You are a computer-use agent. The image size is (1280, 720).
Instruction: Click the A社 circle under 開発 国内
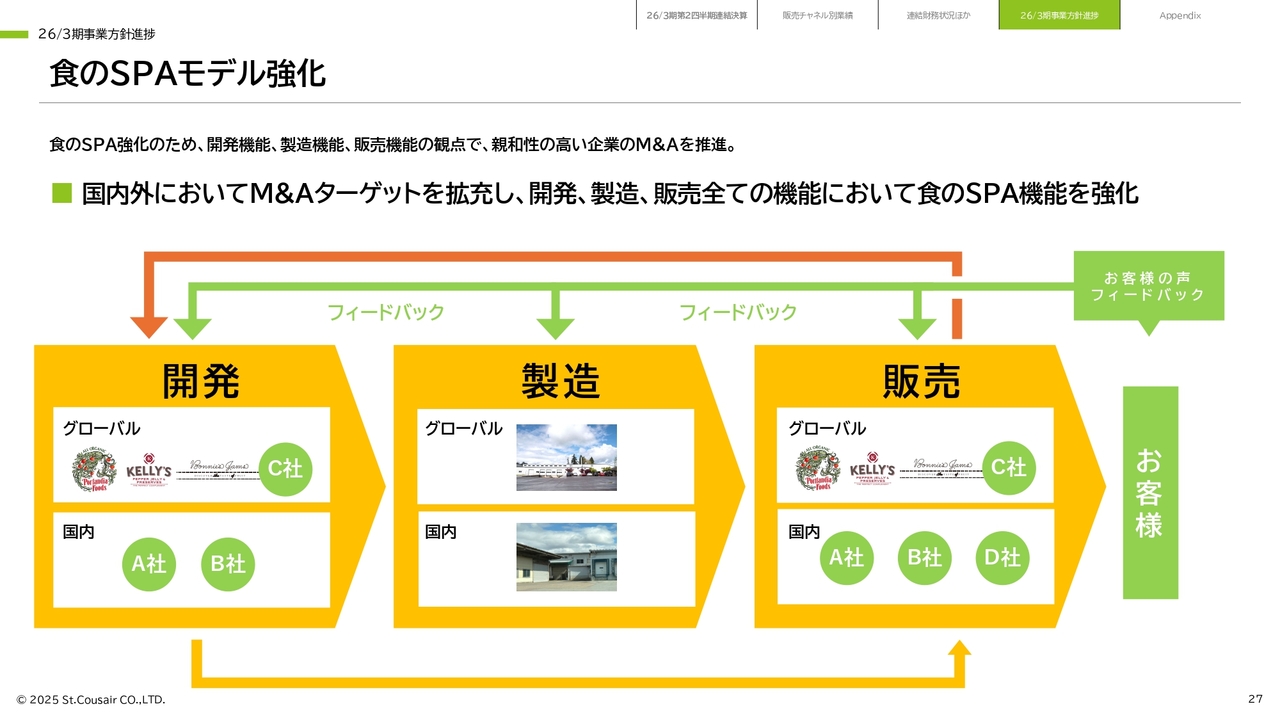click(149, 563)
